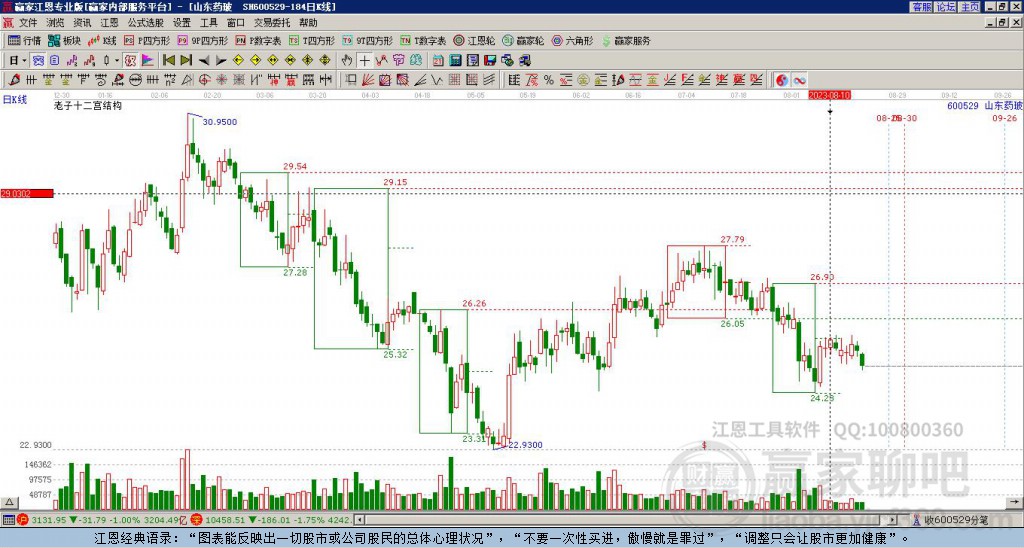Switch to K线 chart view

coord(102,40)
